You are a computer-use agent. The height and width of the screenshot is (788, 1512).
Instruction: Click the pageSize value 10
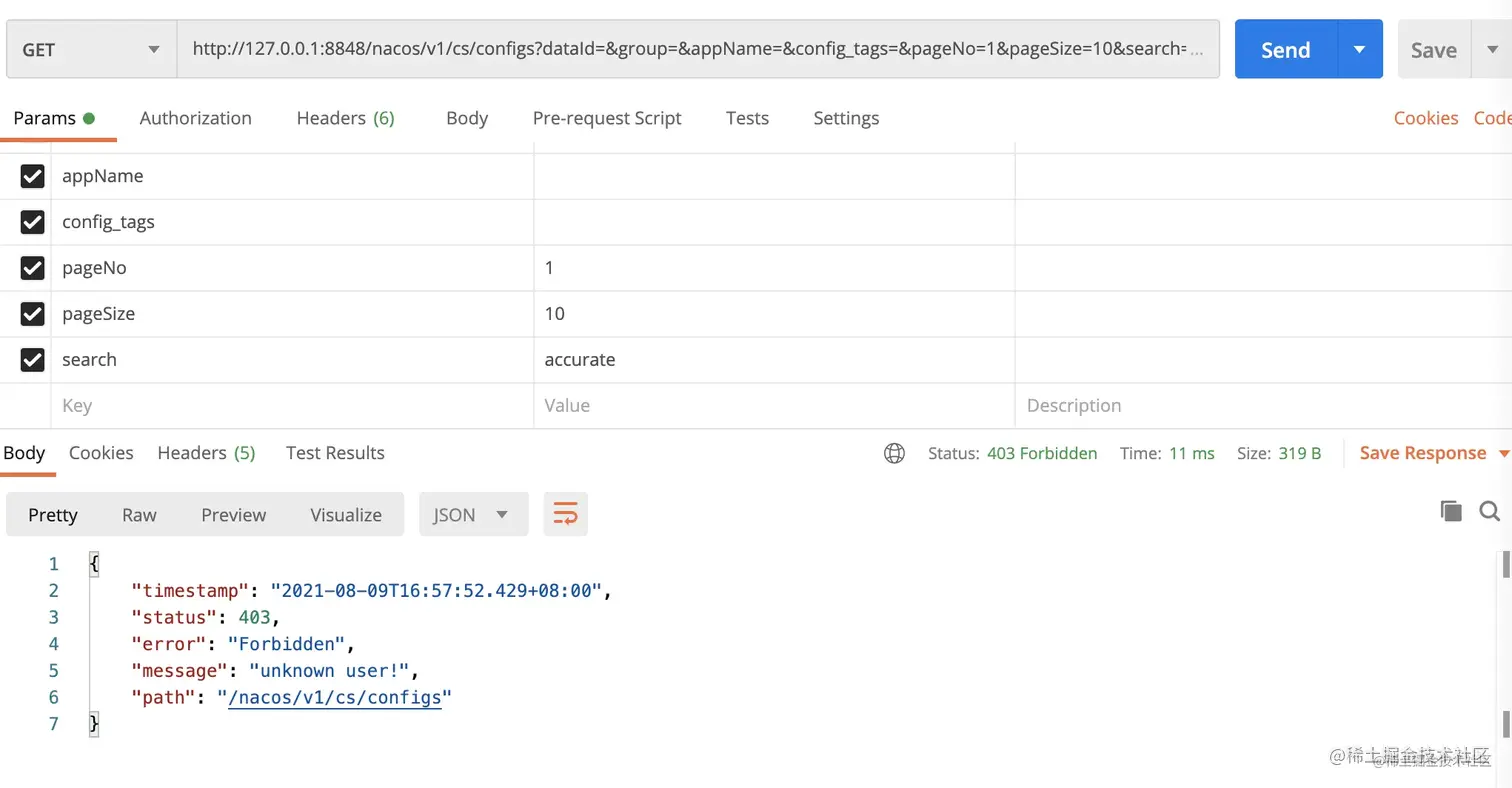point(774,314)
